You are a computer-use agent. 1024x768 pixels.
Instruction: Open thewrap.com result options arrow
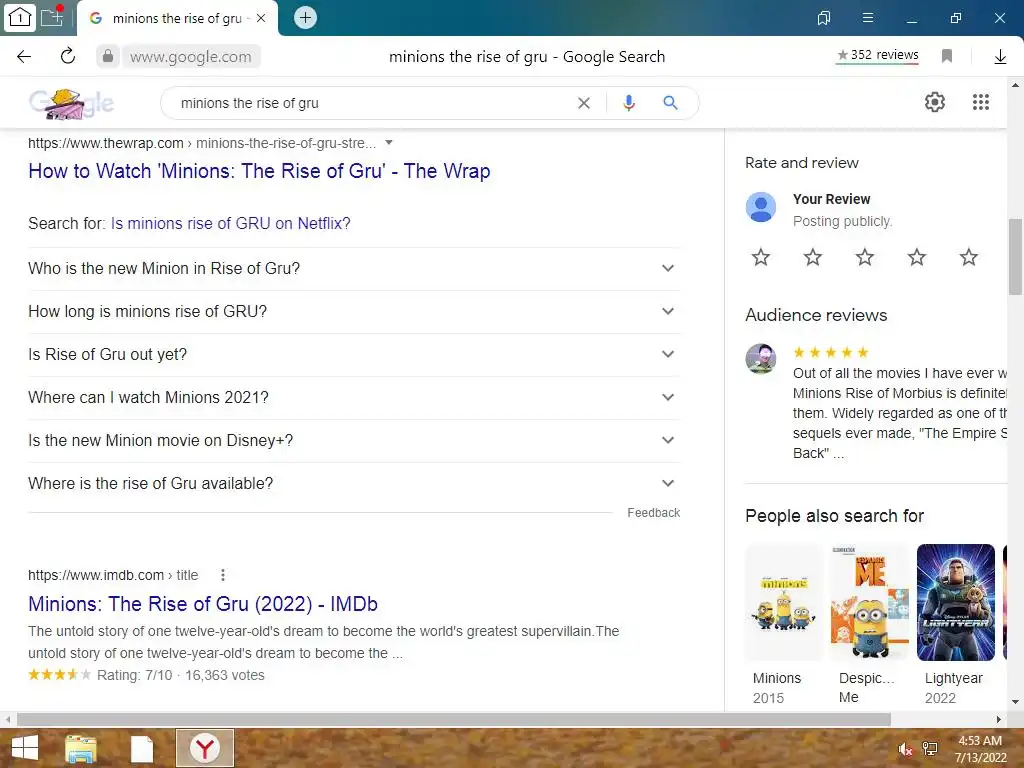coord(389,142)
